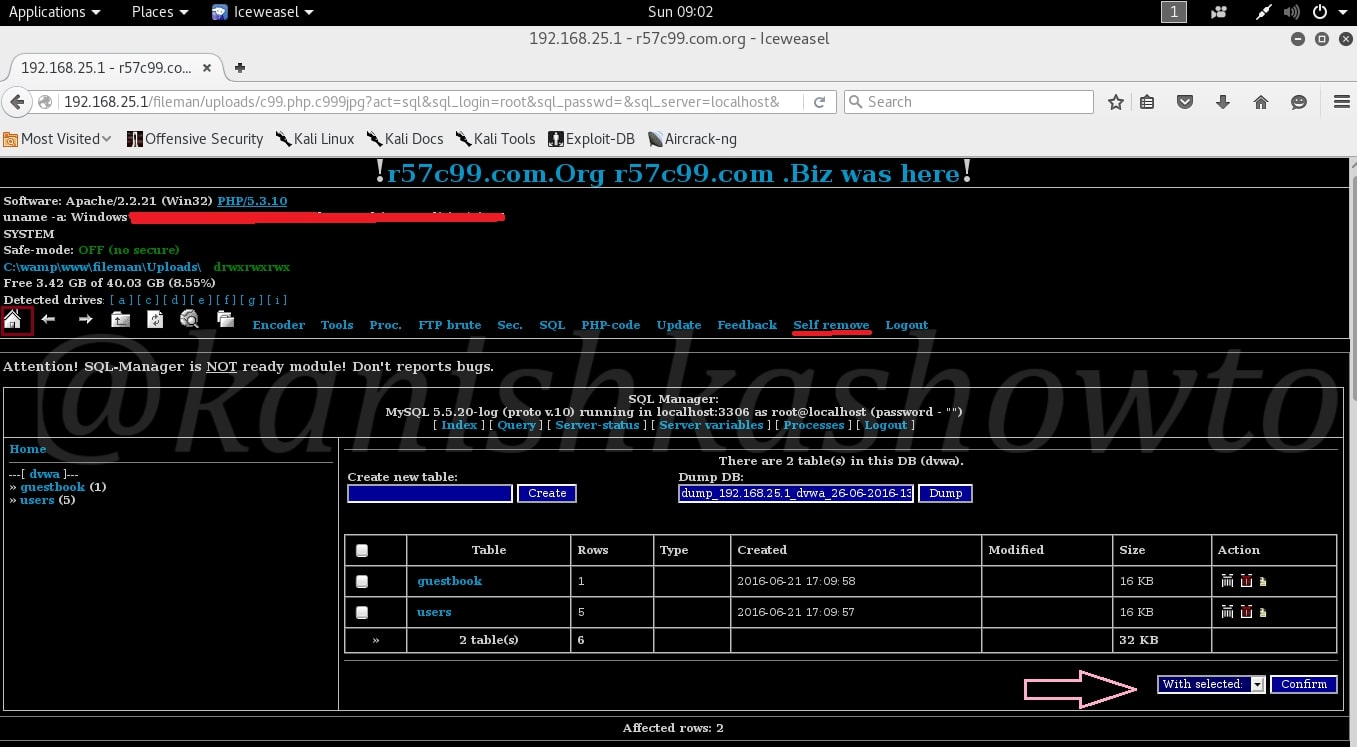Open the FTP brute shell menu item
The height and width of the screenshot is (747, 1357).
[449, 325]
